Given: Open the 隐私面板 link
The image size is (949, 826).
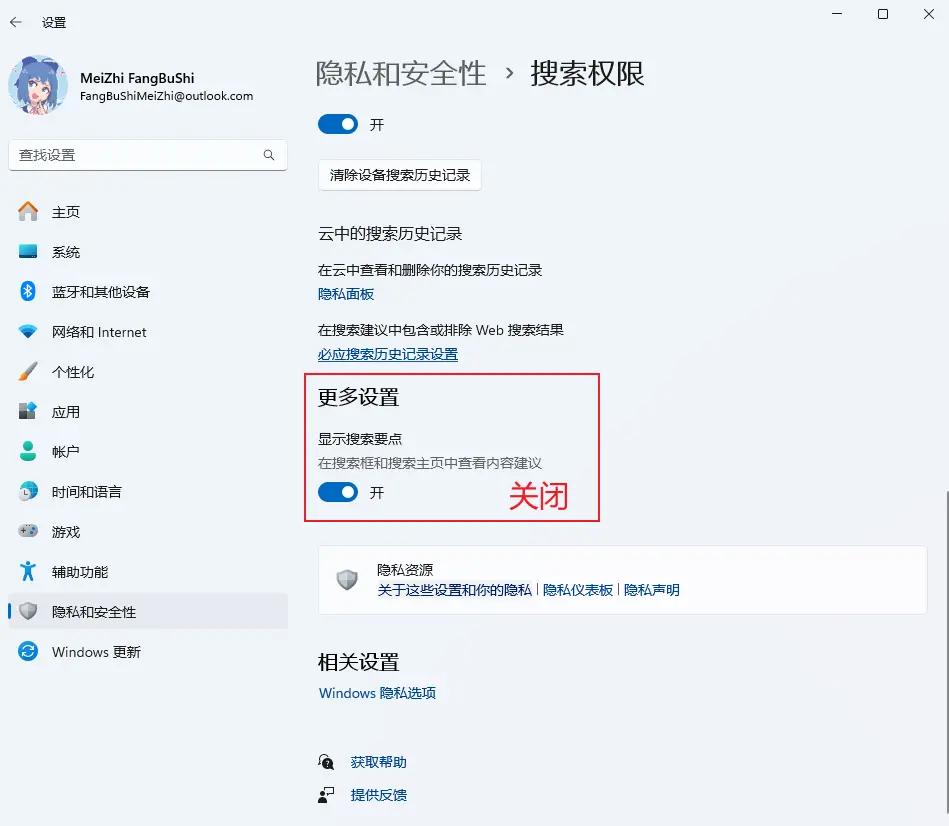Looking at the screenshot, I should 346,294.
